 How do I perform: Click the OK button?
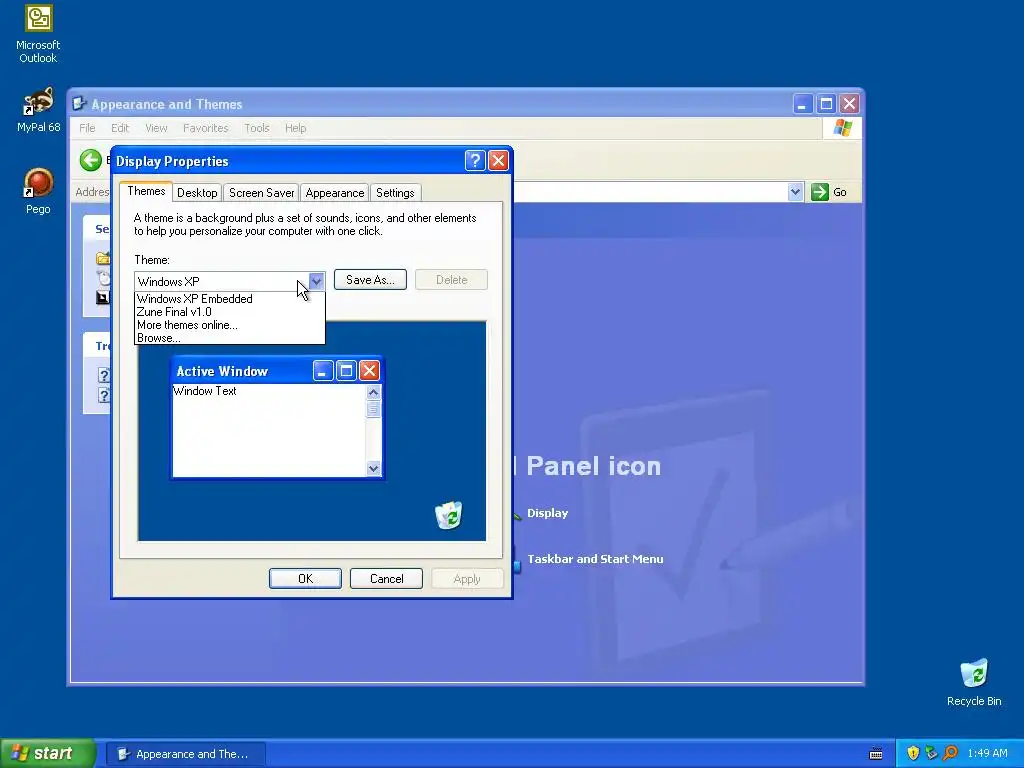pyautogui.click(x=305, y=579)
